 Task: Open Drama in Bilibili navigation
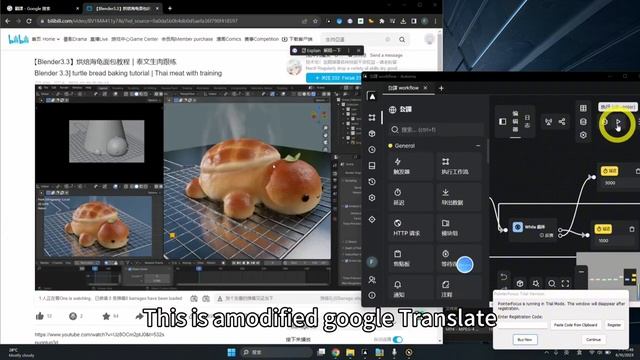point(76,39)
